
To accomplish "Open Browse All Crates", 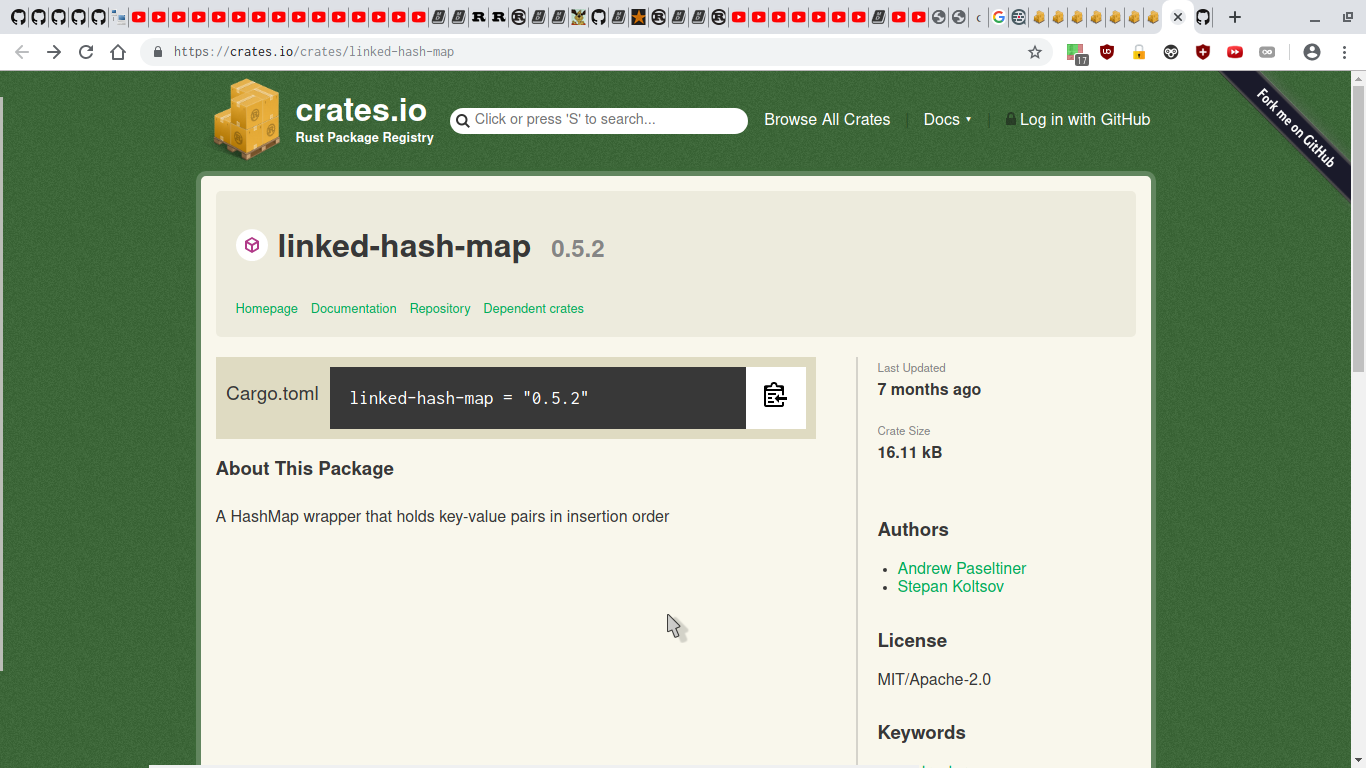I will (x=827, y=119).
